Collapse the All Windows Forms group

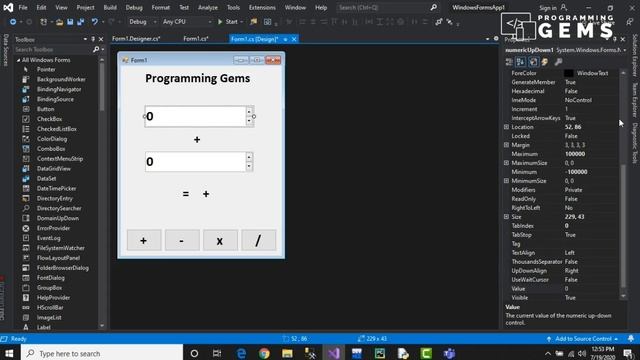pyautogui.click(x=18, y=60)
